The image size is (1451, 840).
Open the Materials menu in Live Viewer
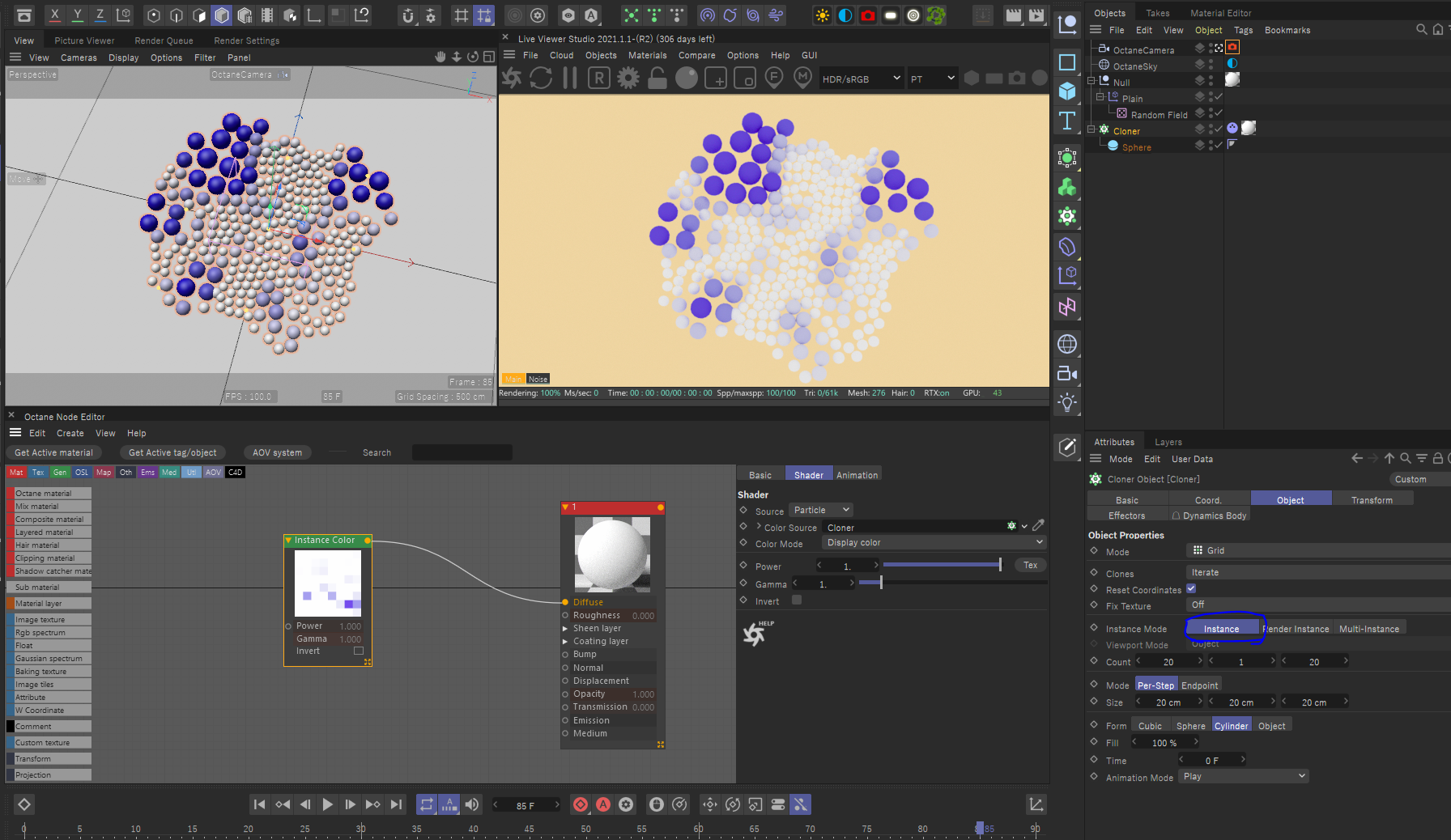647,55
